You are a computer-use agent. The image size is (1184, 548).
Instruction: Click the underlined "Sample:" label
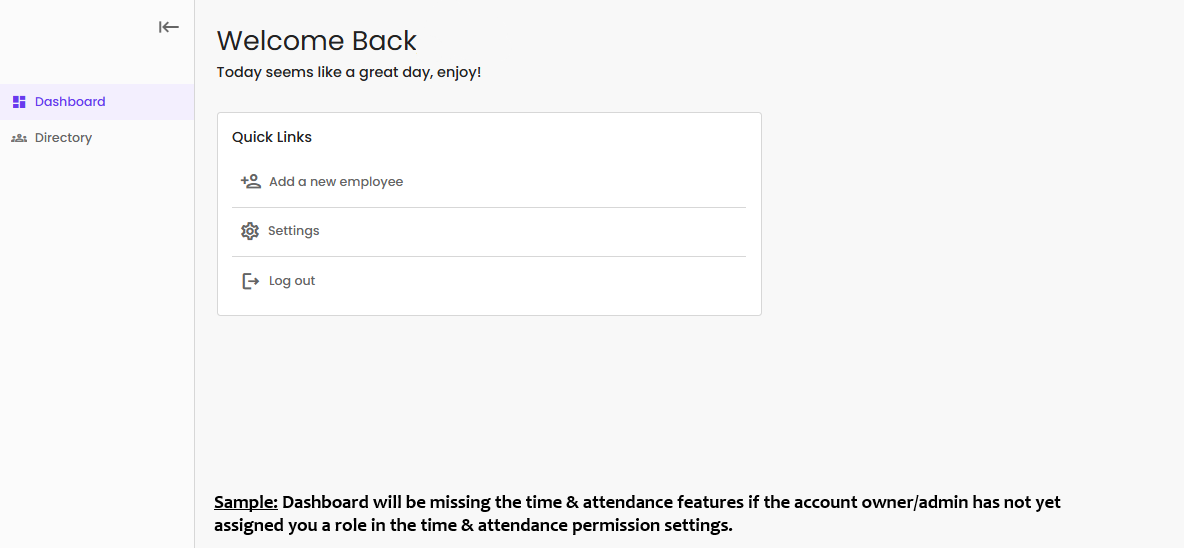(x=246, y=502)
